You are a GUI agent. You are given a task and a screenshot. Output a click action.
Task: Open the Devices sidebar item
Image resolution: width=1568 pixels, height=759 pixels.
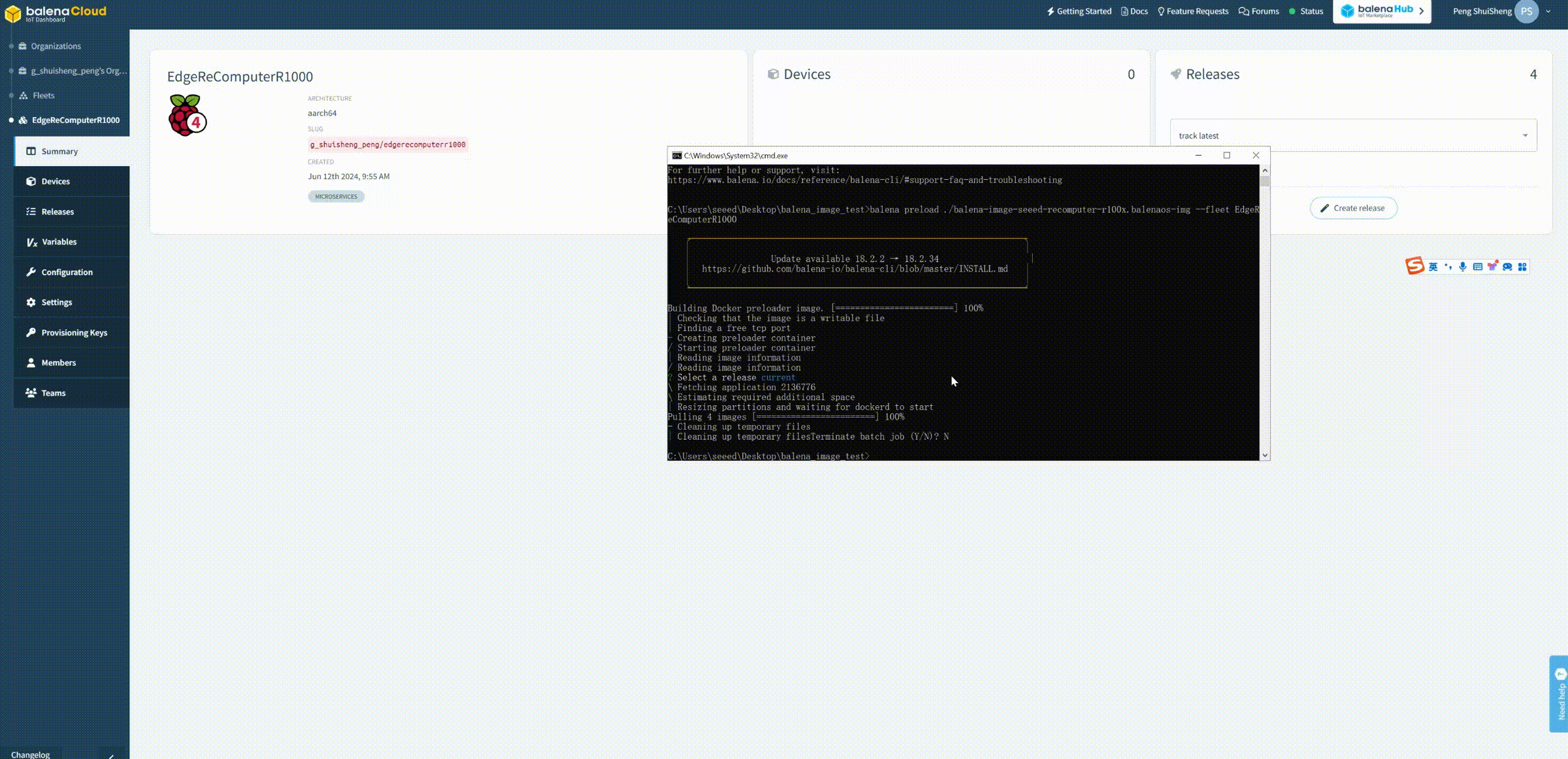pos(56,182)
